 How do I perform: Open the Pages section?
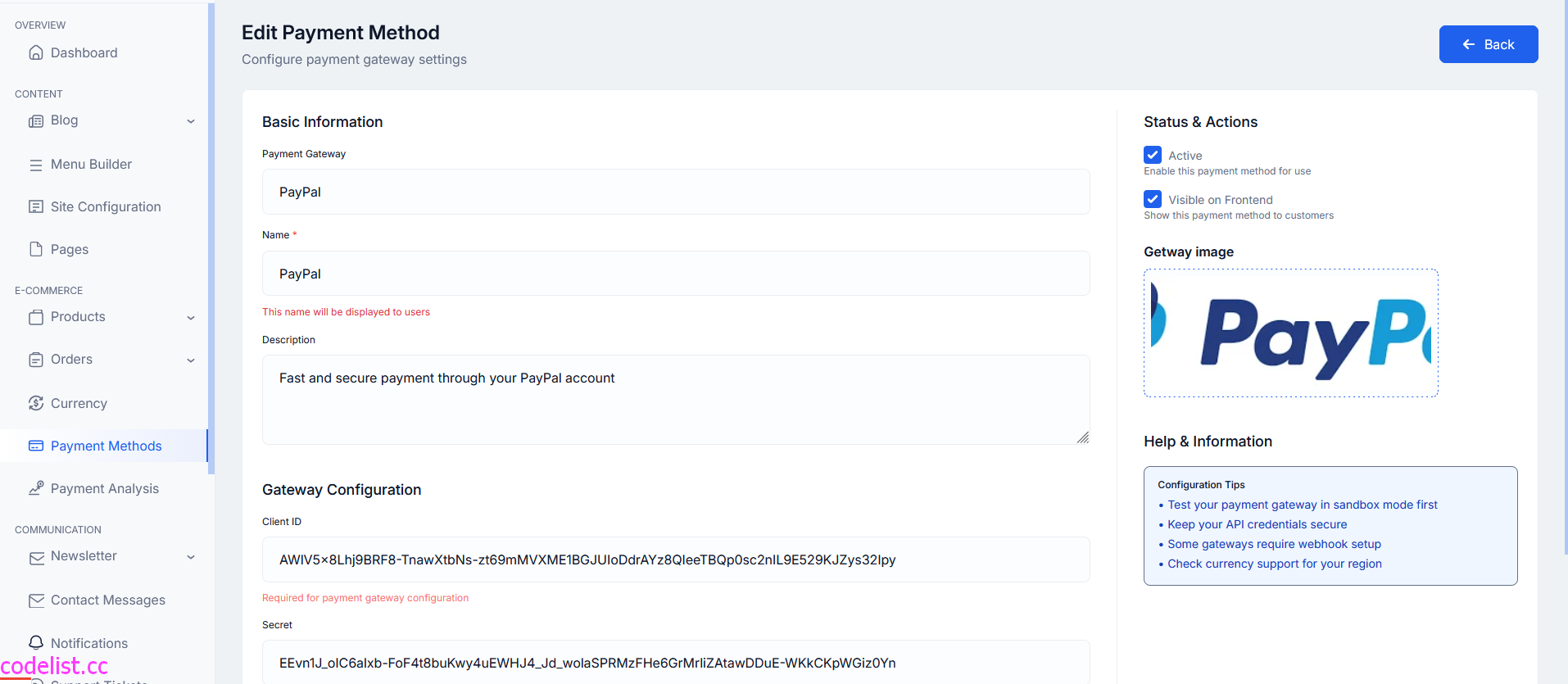point(70,249)
